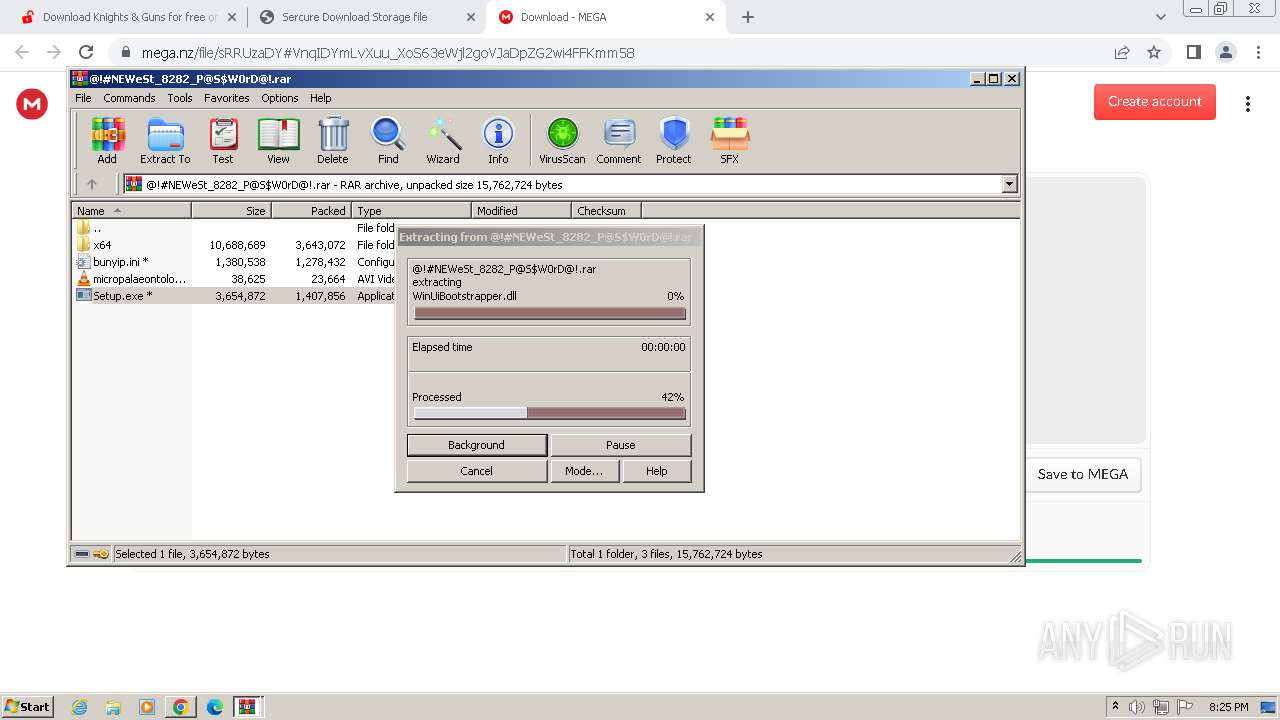This screenshot has height=720, width=1280.
Task: Open the Tools menu
Action: pos(180,98)
